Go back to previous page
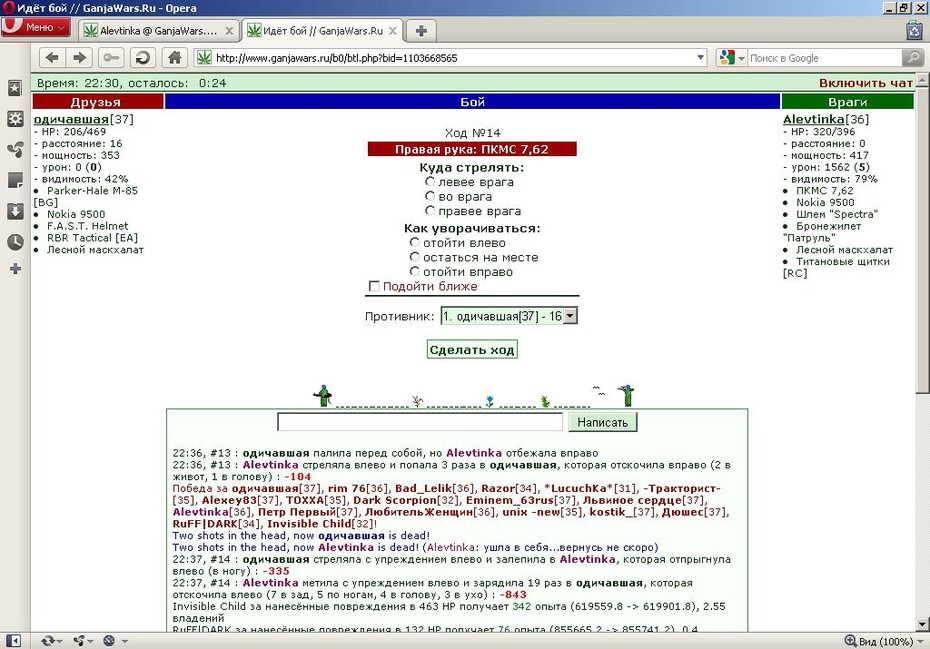This screenshot has width=930, height=649. (x=52, y=58)
